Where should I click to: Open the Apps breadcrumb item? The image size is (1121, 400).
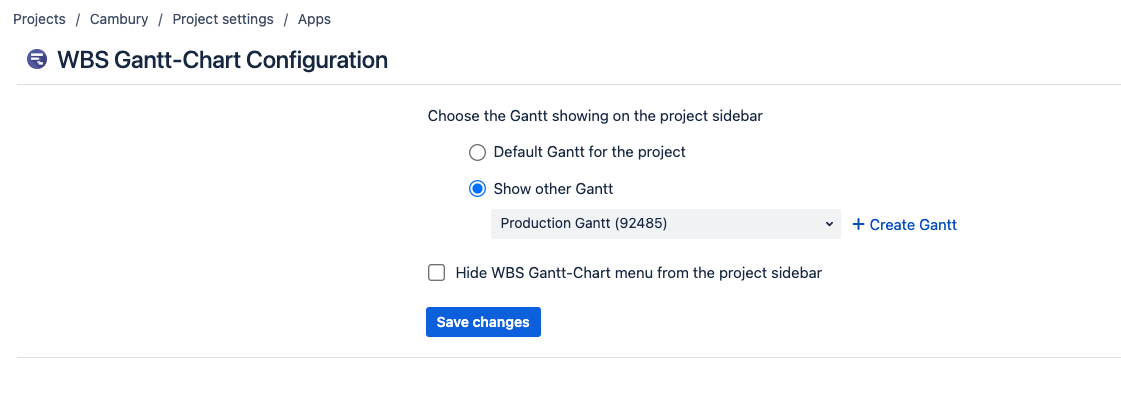(x=314, y=19)
